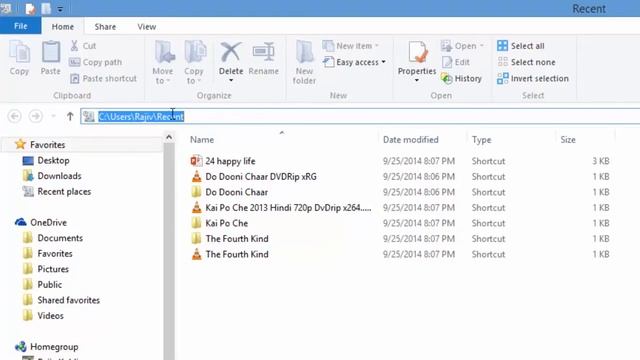Viewport: 640px width, 360px height.
Task: Click Invert selection
Action: pos(533,78)
